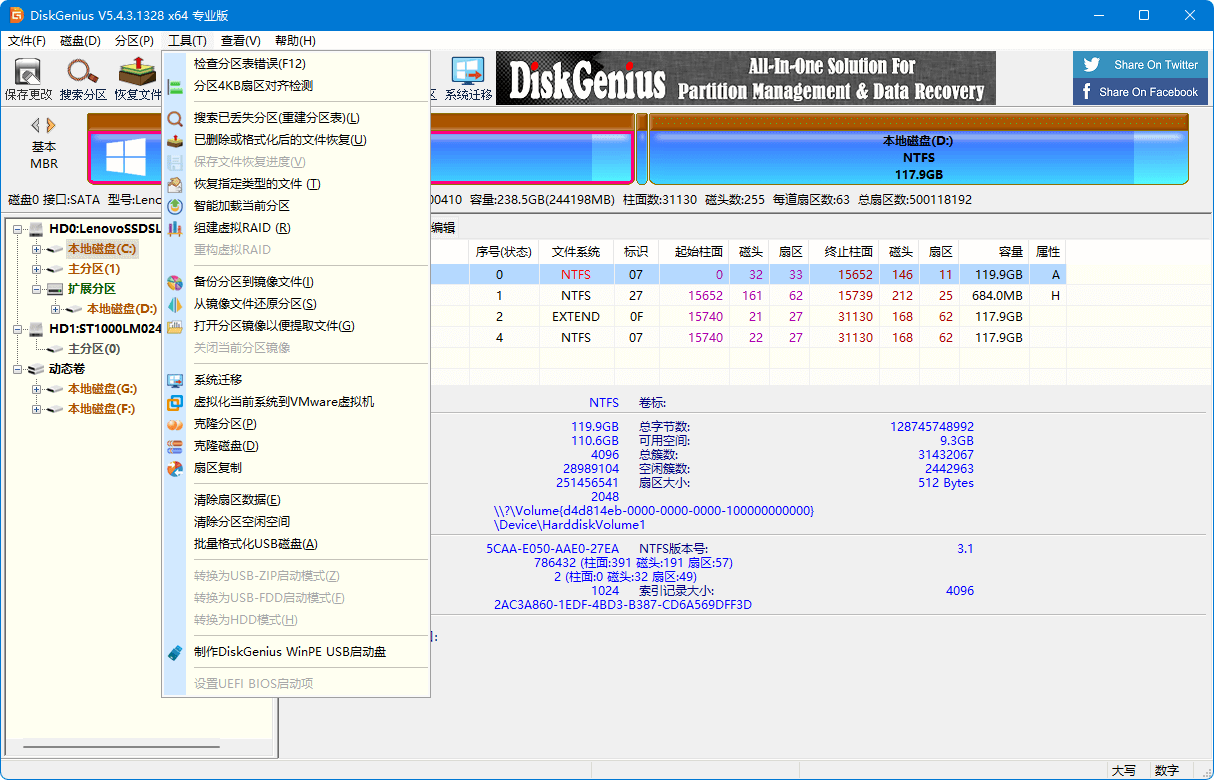Click the Twitter bird icon

click(x=1090, y=65)
